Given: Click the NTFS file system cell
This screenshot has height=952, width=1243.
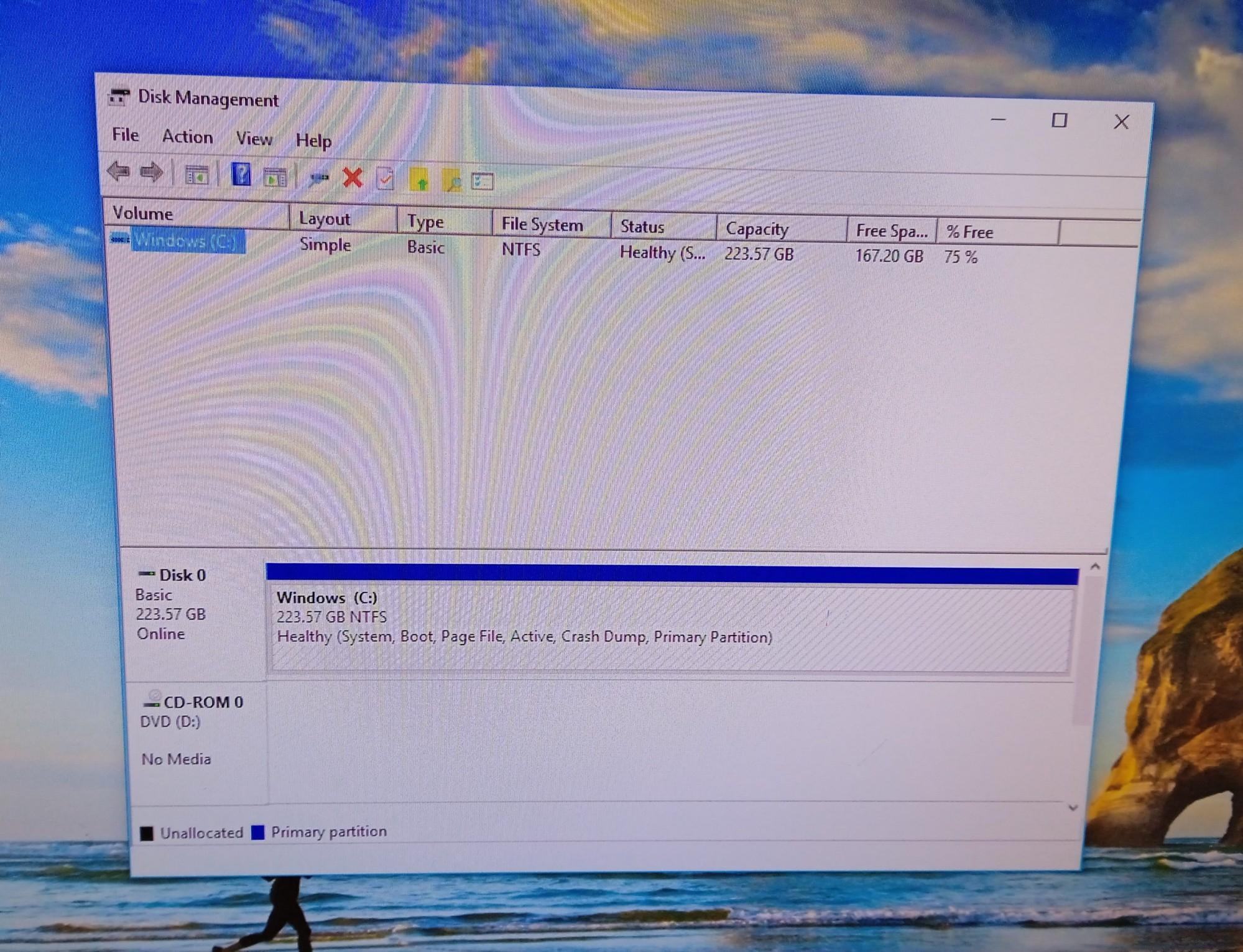Looking at the screenshot, I should [x=521, y=250].
